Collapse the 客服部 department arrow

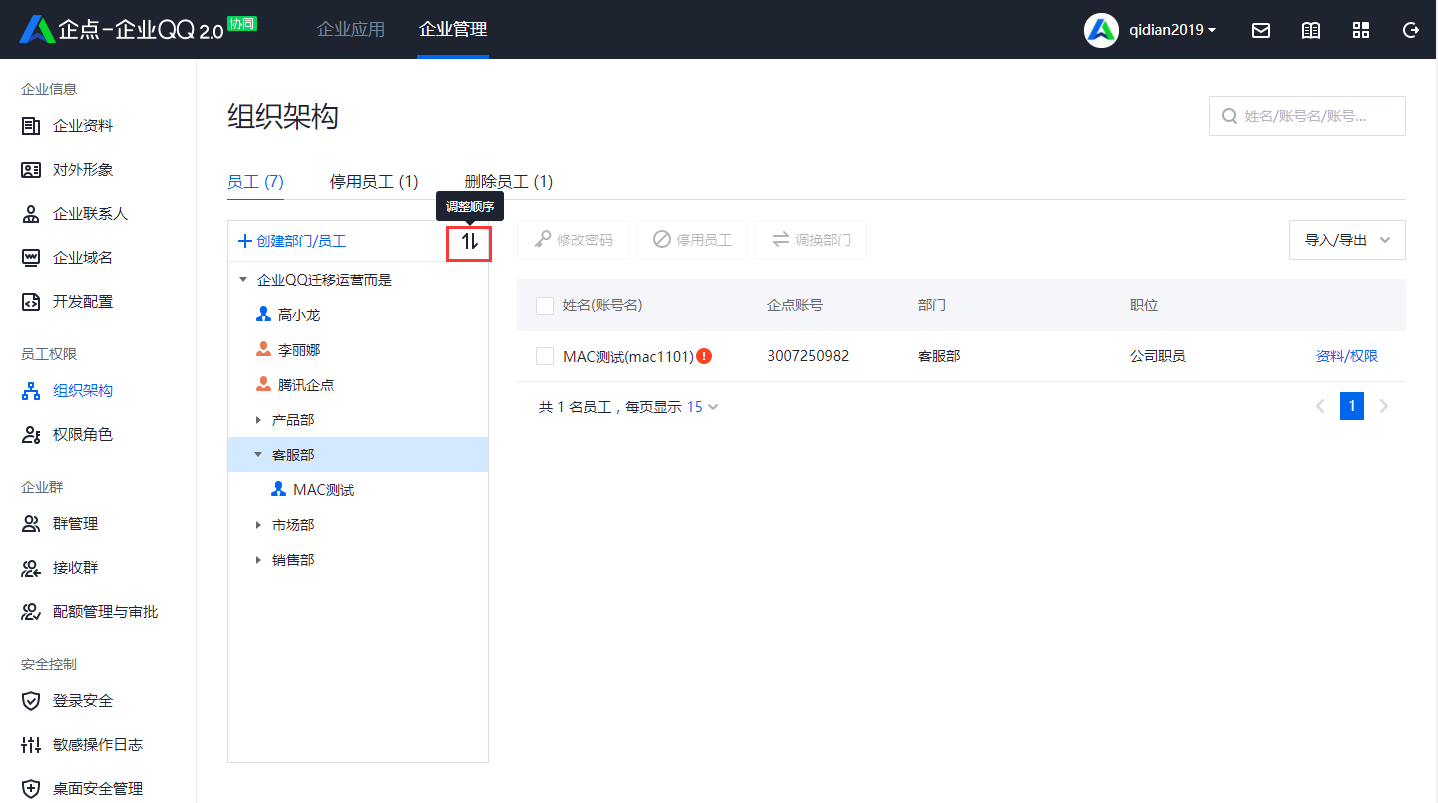click(258, 455)
